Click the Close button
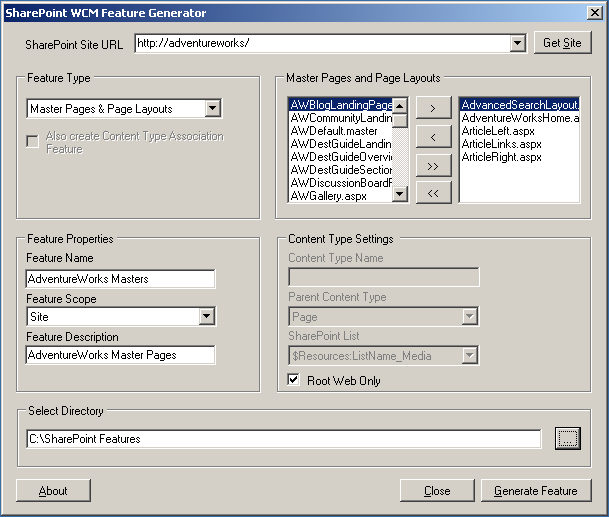609x517 pixels. click(x=437, y=491)
